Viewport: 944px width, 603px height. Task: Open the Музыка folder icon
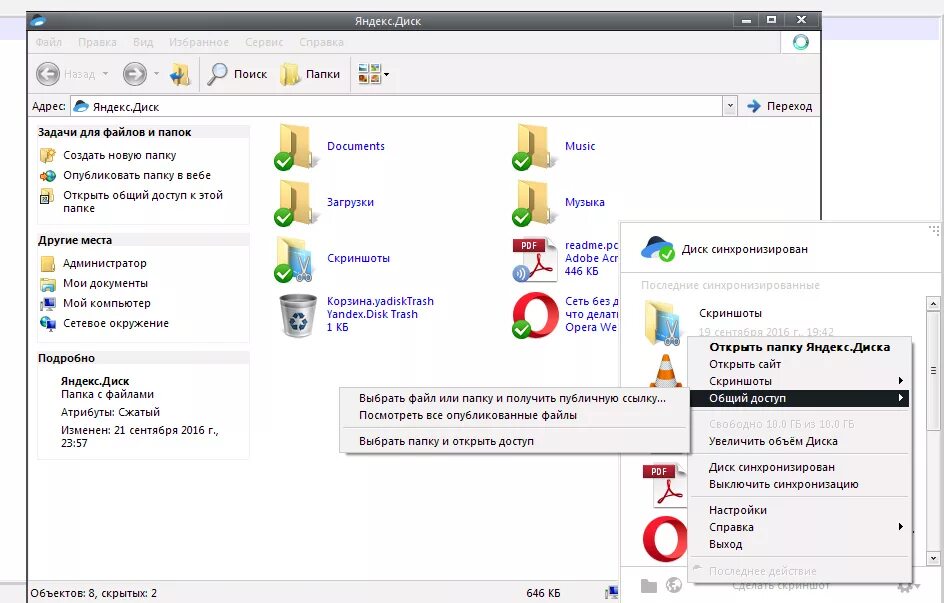[533, 202]
